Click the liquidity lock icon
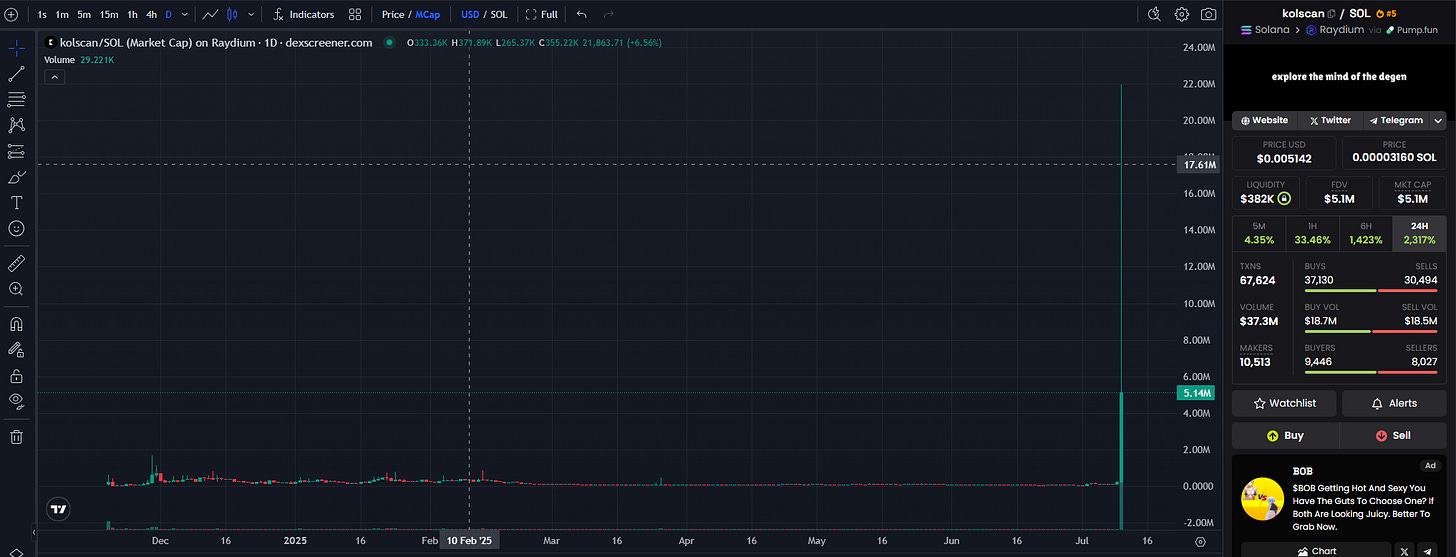The image size is (1456, 557). pos(1284,199)
